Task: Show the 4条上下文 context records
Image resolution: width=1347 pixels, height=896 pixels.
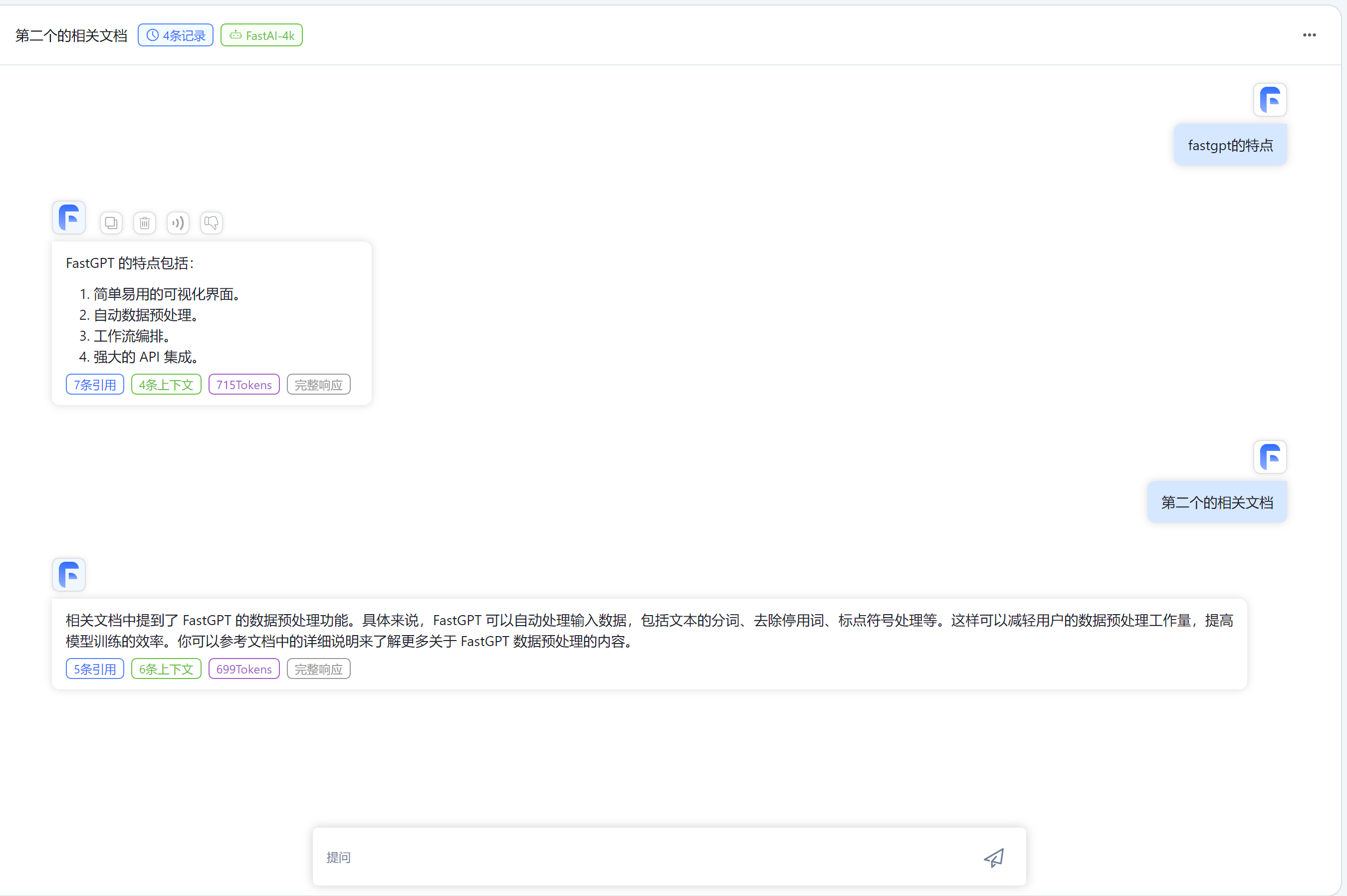Action: (166, 385)
